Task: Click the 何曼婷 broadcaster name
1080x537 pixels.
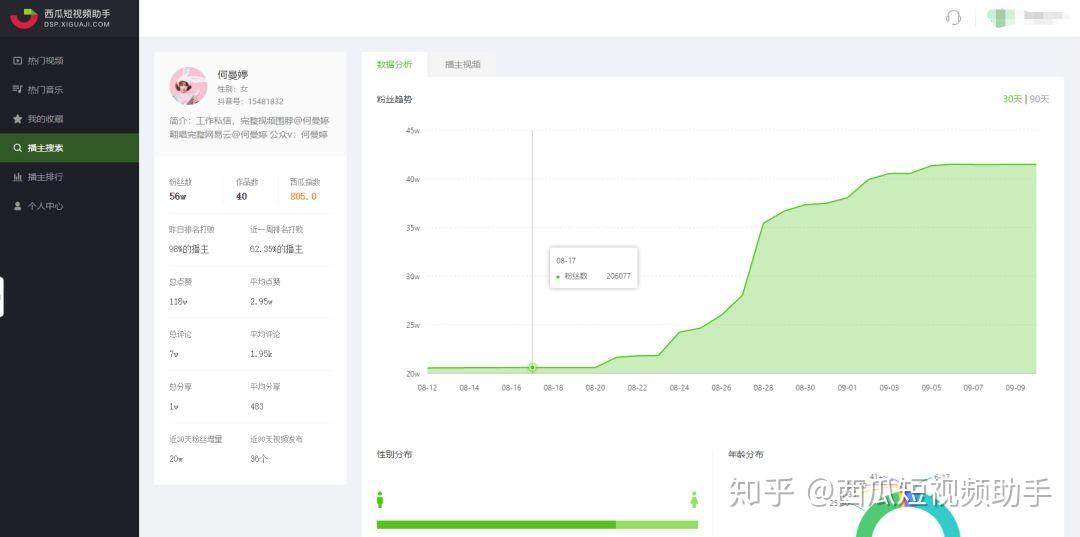Action: tap(232, 74)
